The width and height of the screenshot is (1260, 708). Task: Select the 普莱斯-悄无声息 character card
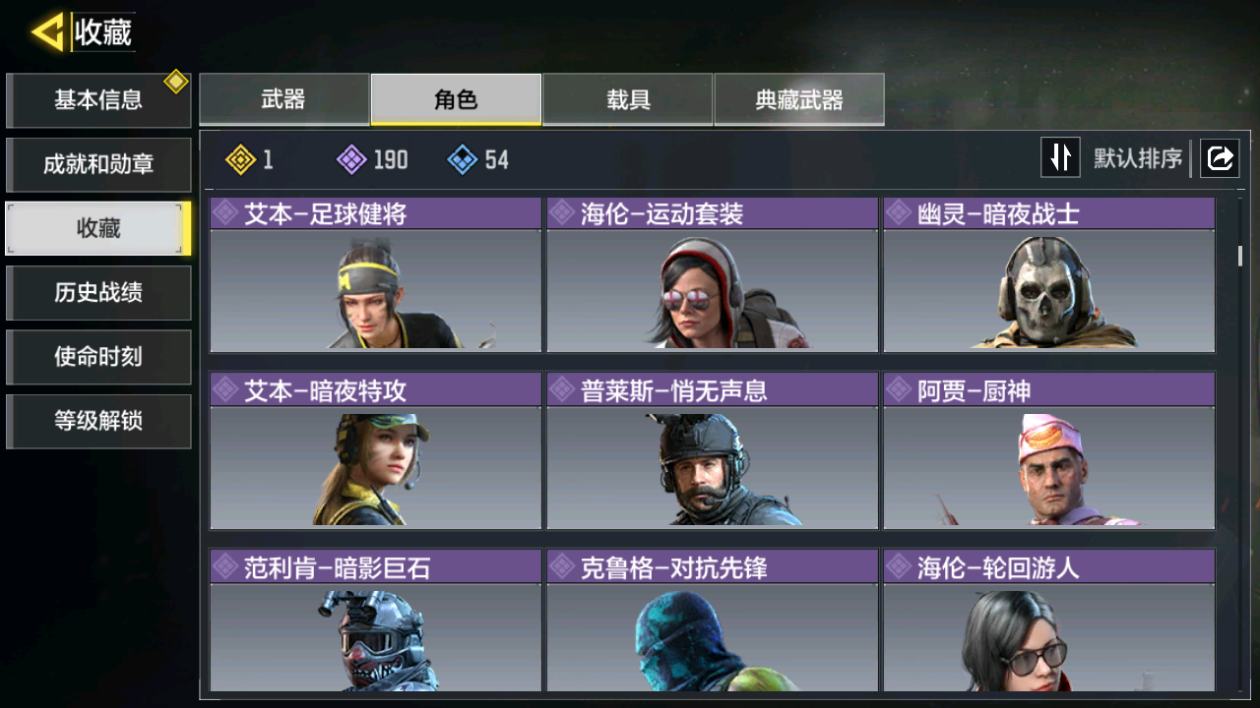coord(712,451)
